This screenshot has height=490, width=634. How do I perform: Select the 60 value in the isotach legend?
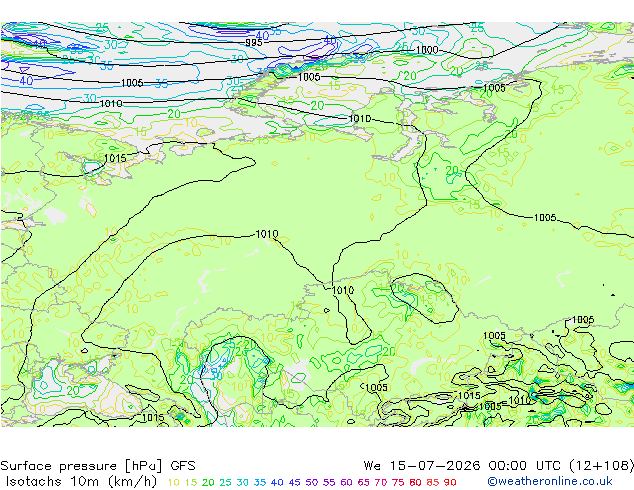346,482
